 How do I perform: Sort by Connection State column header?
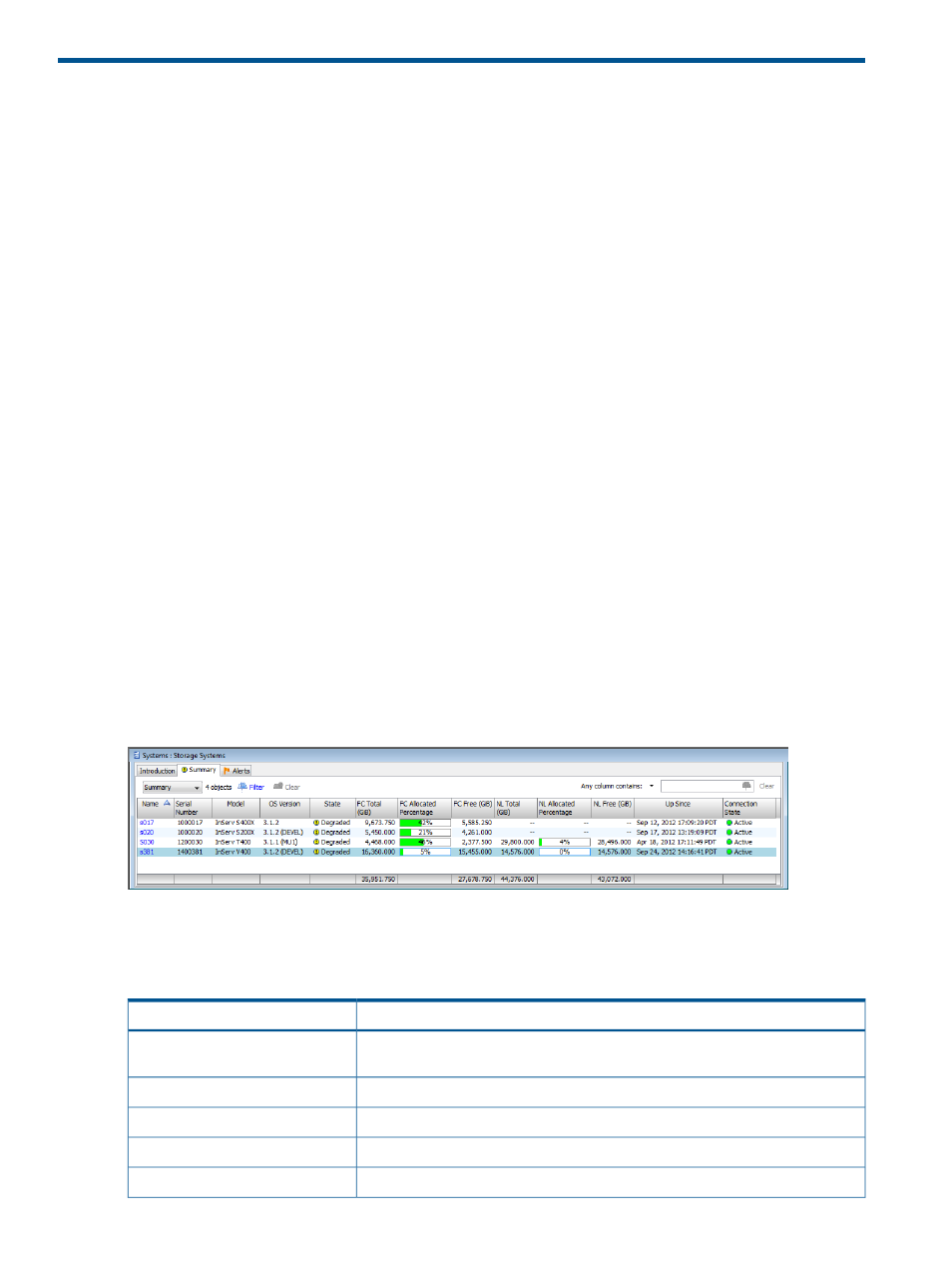coord(749,808)
